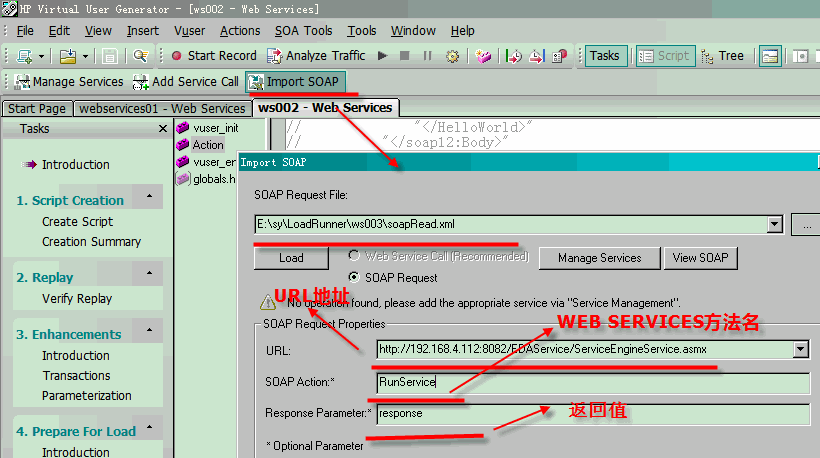
Task: Click the browse ellipsis button
Action: coord(806,224)
